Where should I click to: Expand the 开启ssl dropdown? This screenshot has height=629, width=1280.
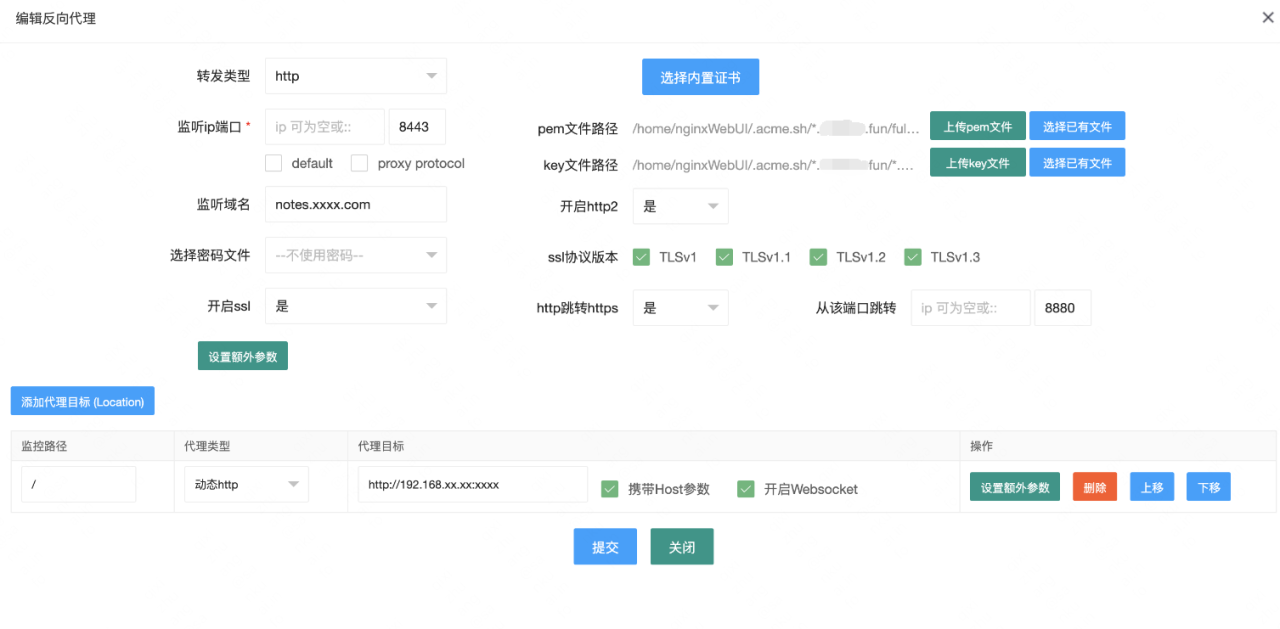[355, 306]
